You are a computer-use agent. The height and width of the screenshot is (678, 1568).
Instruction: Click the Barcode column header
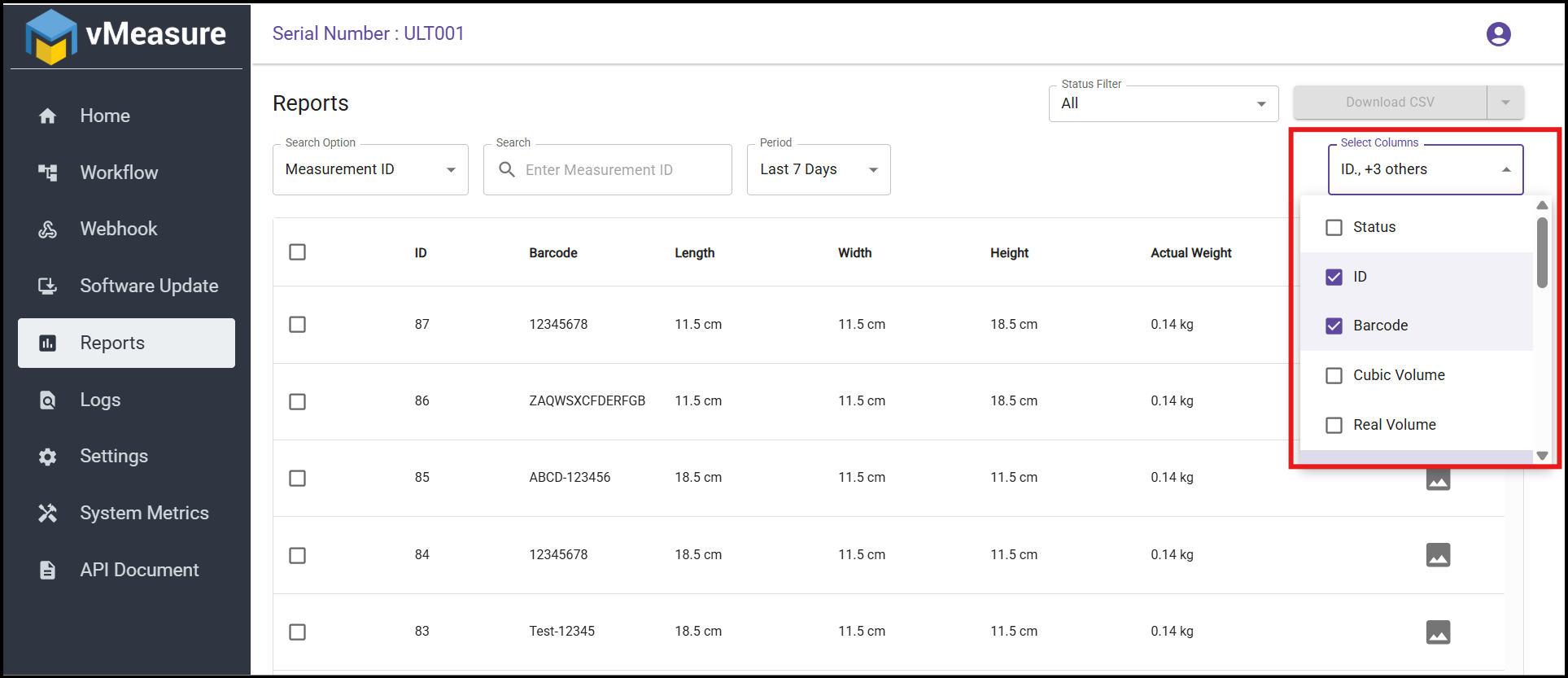(x=553, y=253)
